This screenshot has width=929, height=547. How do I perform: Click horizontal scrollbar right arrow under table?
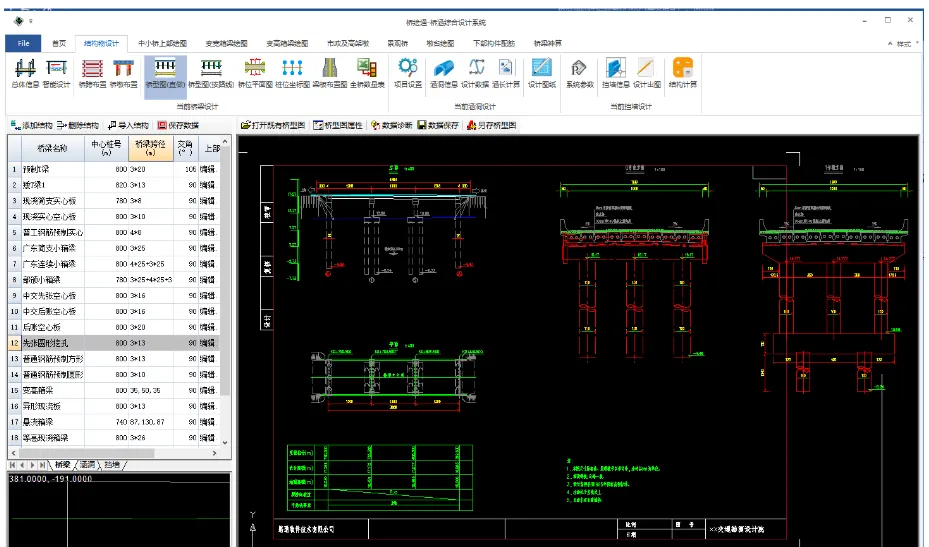click(x=214, y=453)
